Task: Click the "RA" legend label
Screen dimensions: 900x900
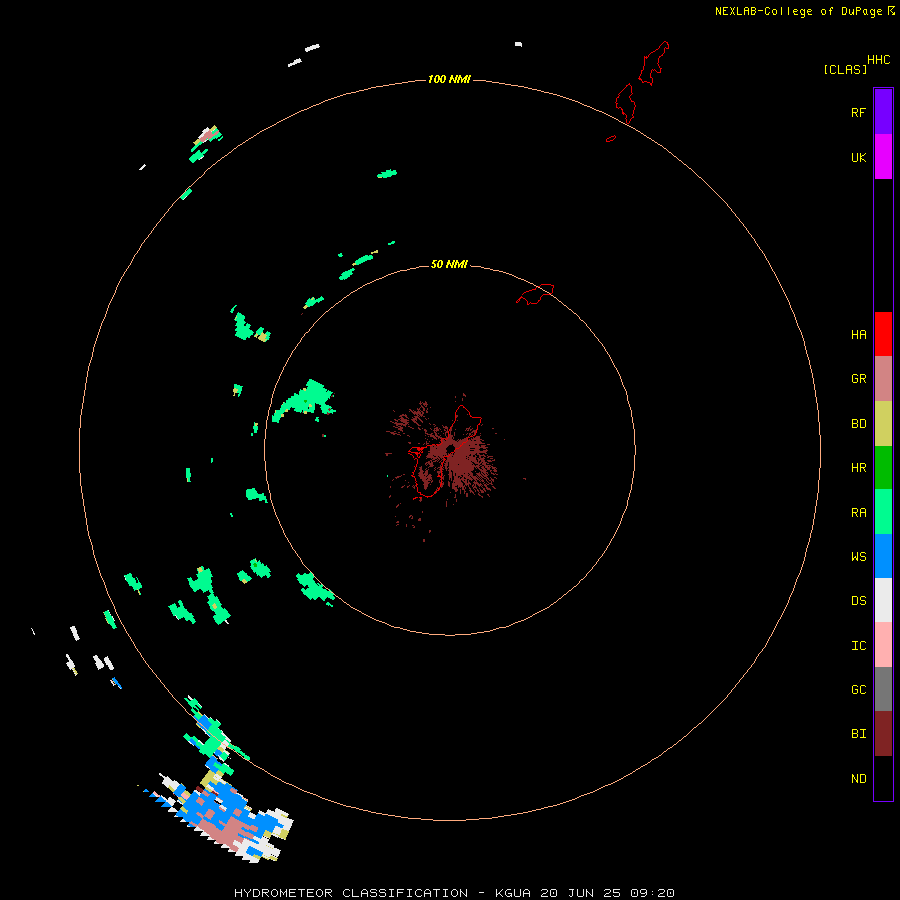Action: coord(858,513)
